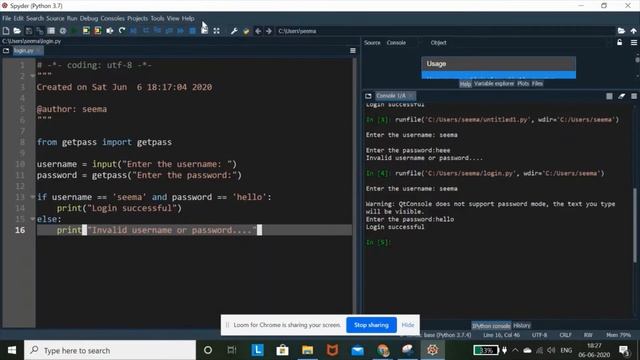
Task: Click the working directory path field
Action: coord(445,31)
